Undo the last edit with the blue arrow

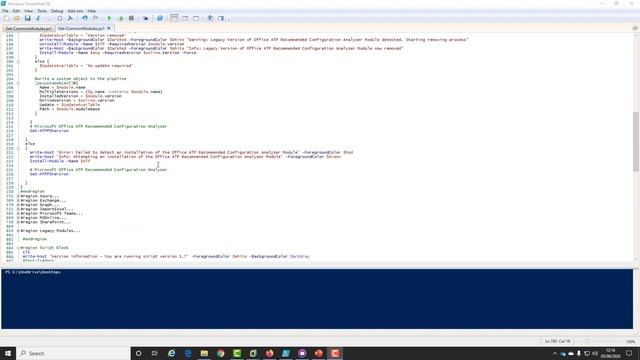[84, 18]
